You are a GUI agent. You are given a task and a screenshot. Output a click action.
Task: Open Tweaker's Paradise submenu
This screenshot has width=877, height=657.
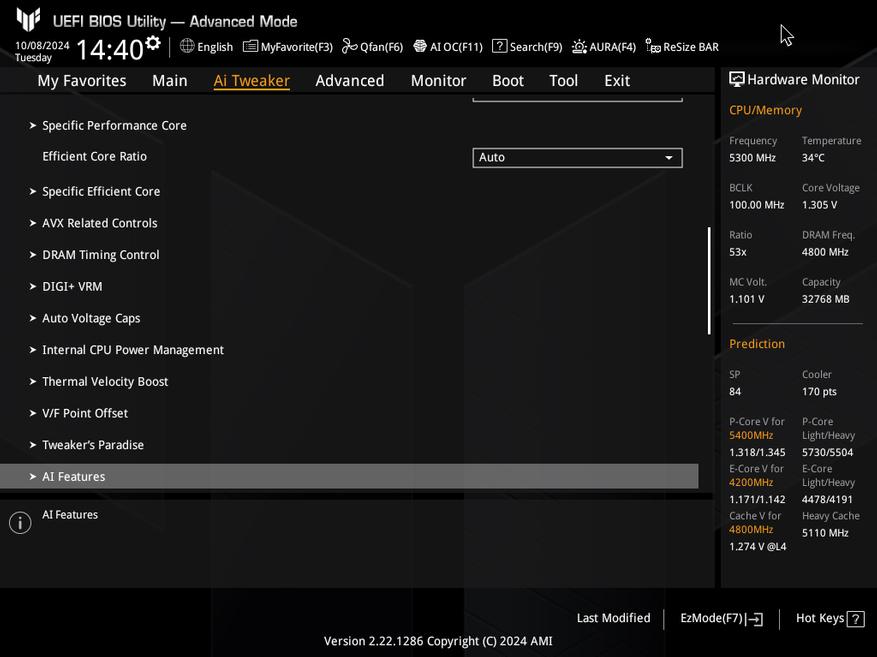point(93,445)
